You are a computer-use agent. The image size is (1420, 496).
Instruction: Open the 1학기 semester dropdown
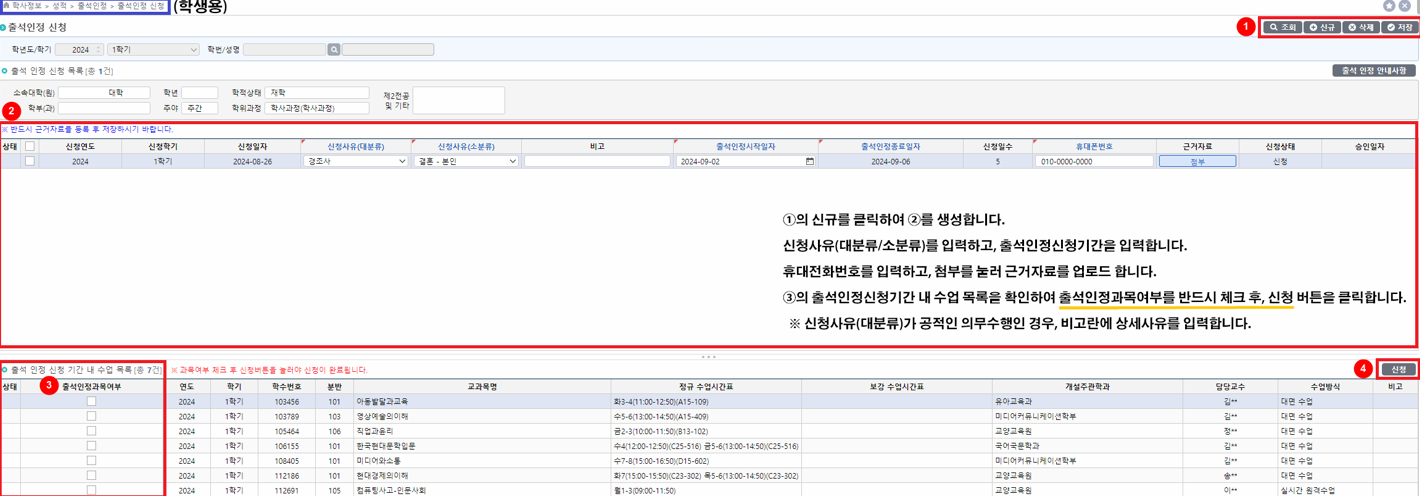(154, 49)
